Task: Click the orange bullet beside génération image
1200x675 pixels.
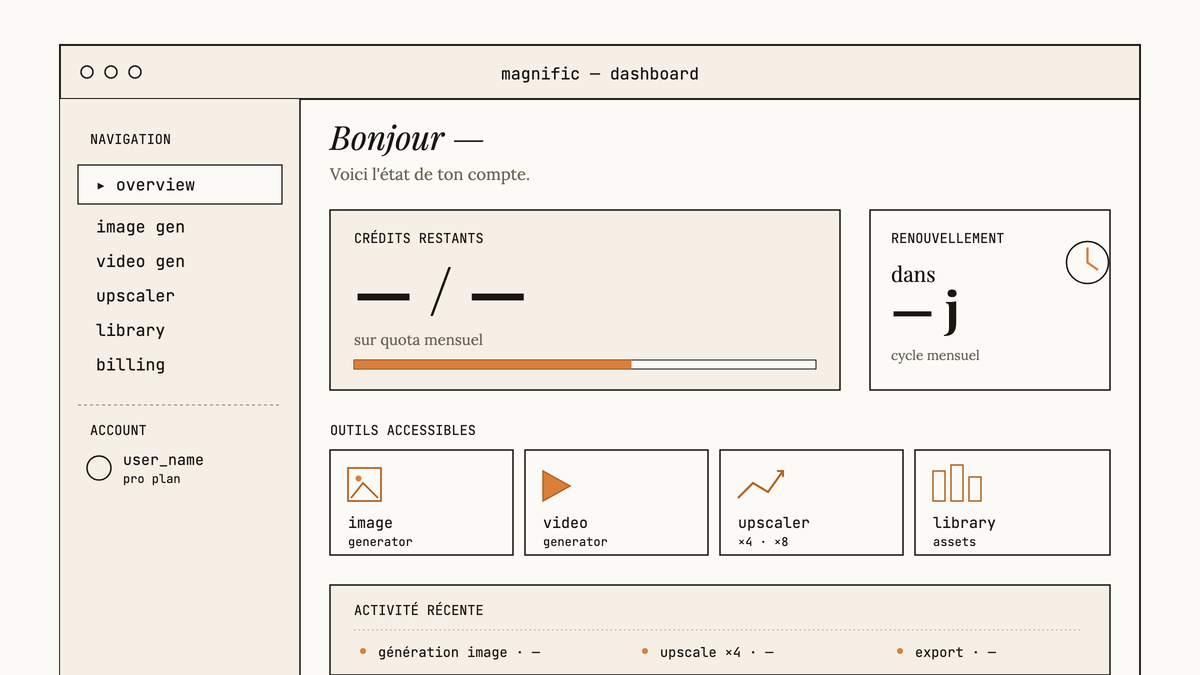Action: click(363, 651)
